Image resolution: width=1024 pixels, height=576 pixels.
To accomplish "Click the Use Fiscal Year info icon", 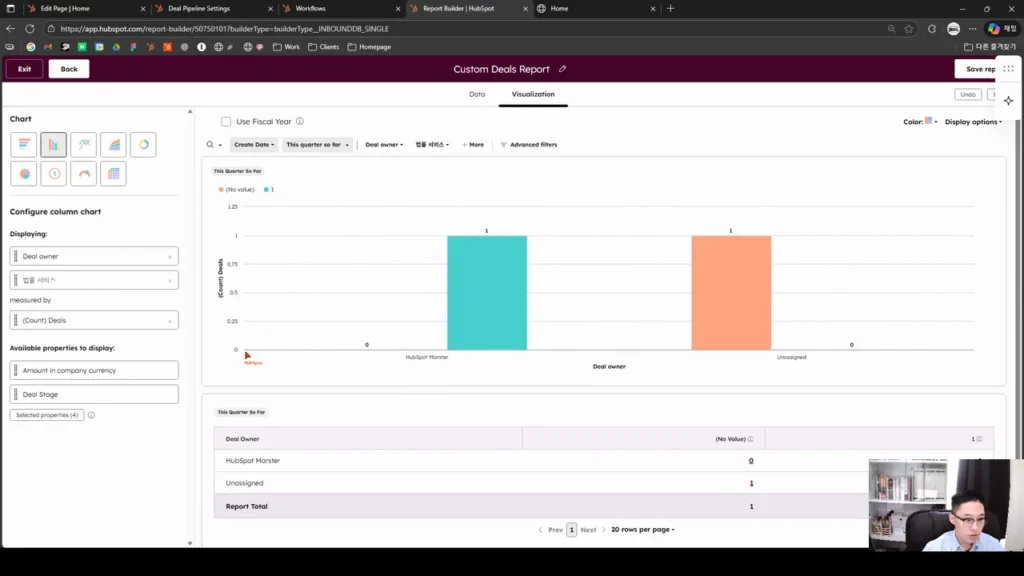I will (300, 121).
